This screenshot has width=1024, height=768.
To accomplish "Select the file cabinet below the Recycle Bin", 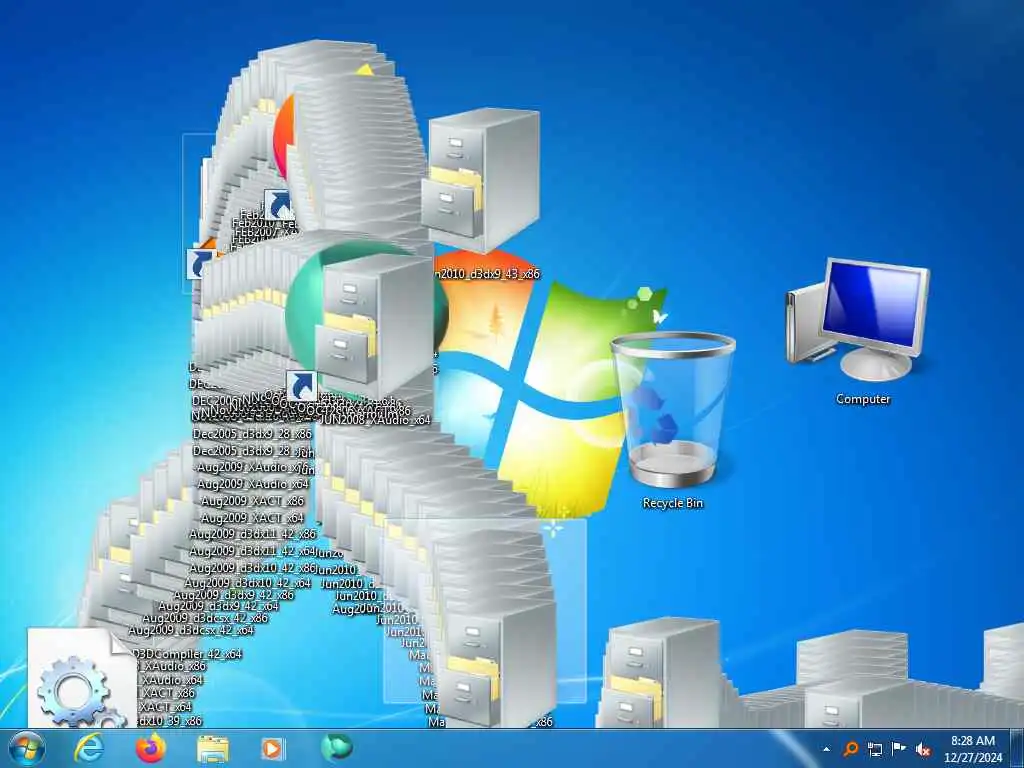I will click(x=662, y=673).
